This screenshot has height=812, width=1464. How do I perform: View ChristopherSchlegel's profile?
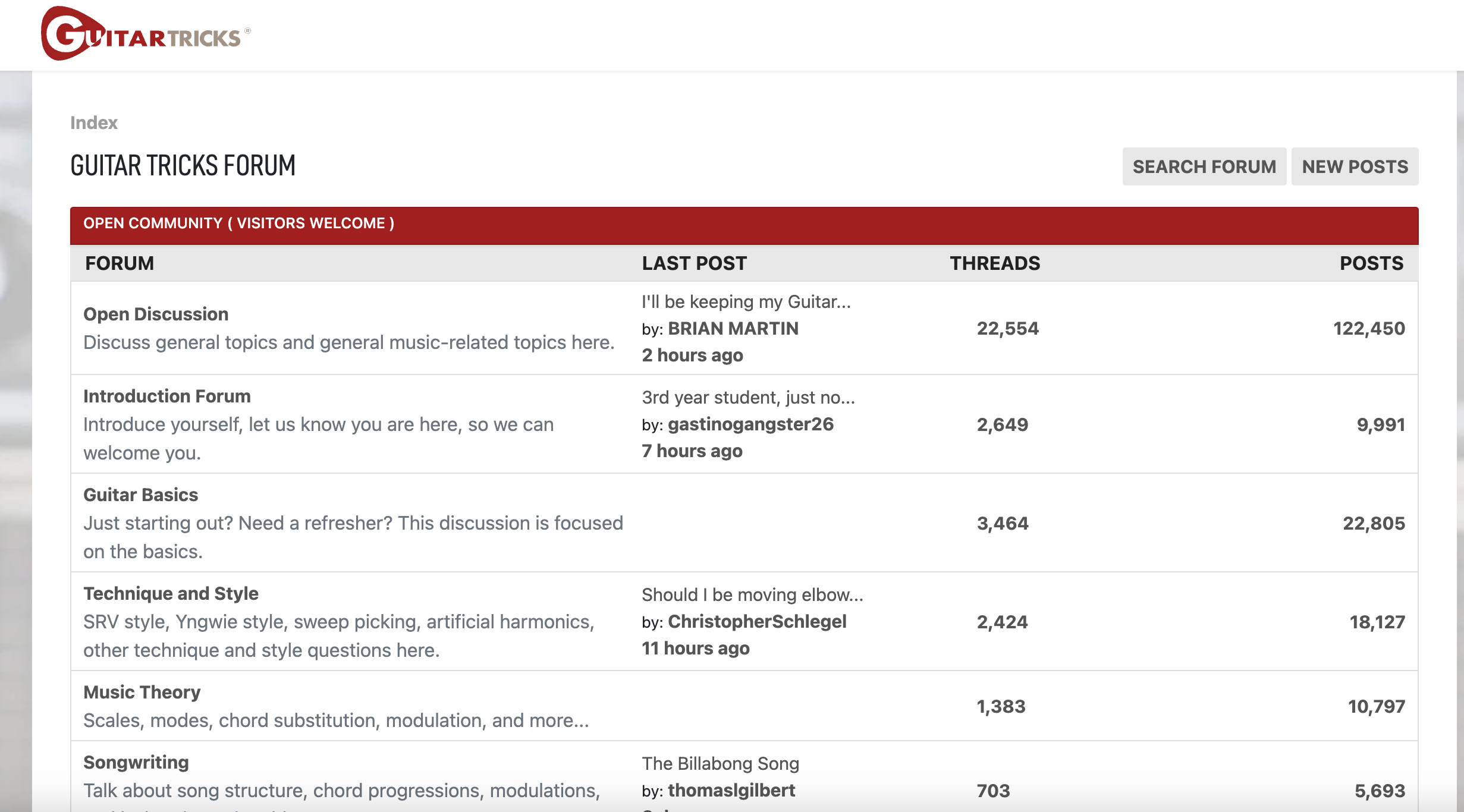pyautogui.click(x=757, y=622)
